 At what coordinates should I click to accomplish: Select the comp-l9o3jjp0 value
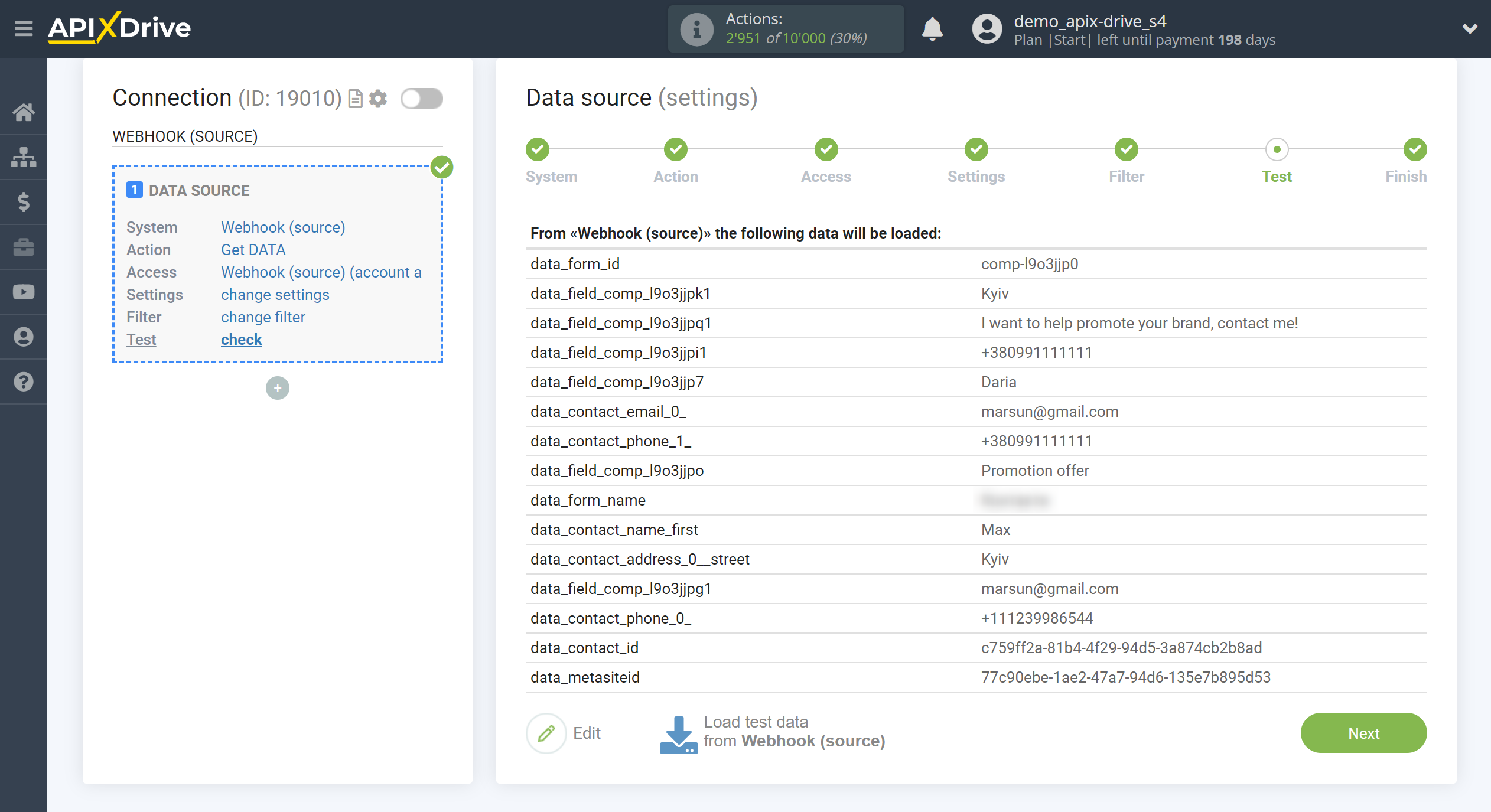pos(1030,264)
